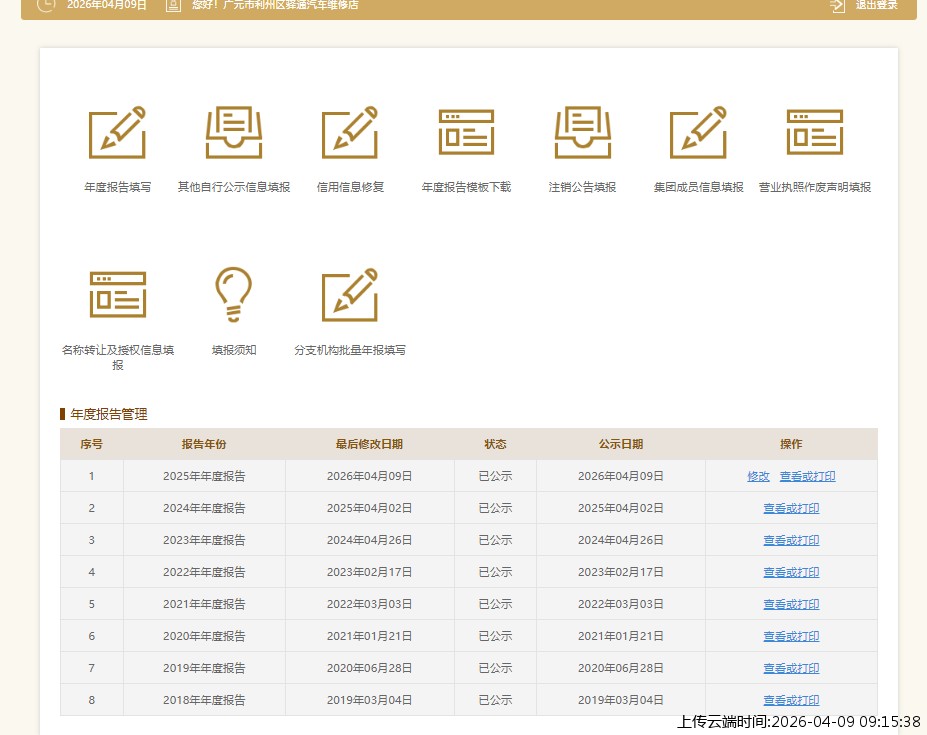The width and height of the screenshot is (927, 735).
Task: View or print the 2024年年度报告
Action: click(791, 509)
